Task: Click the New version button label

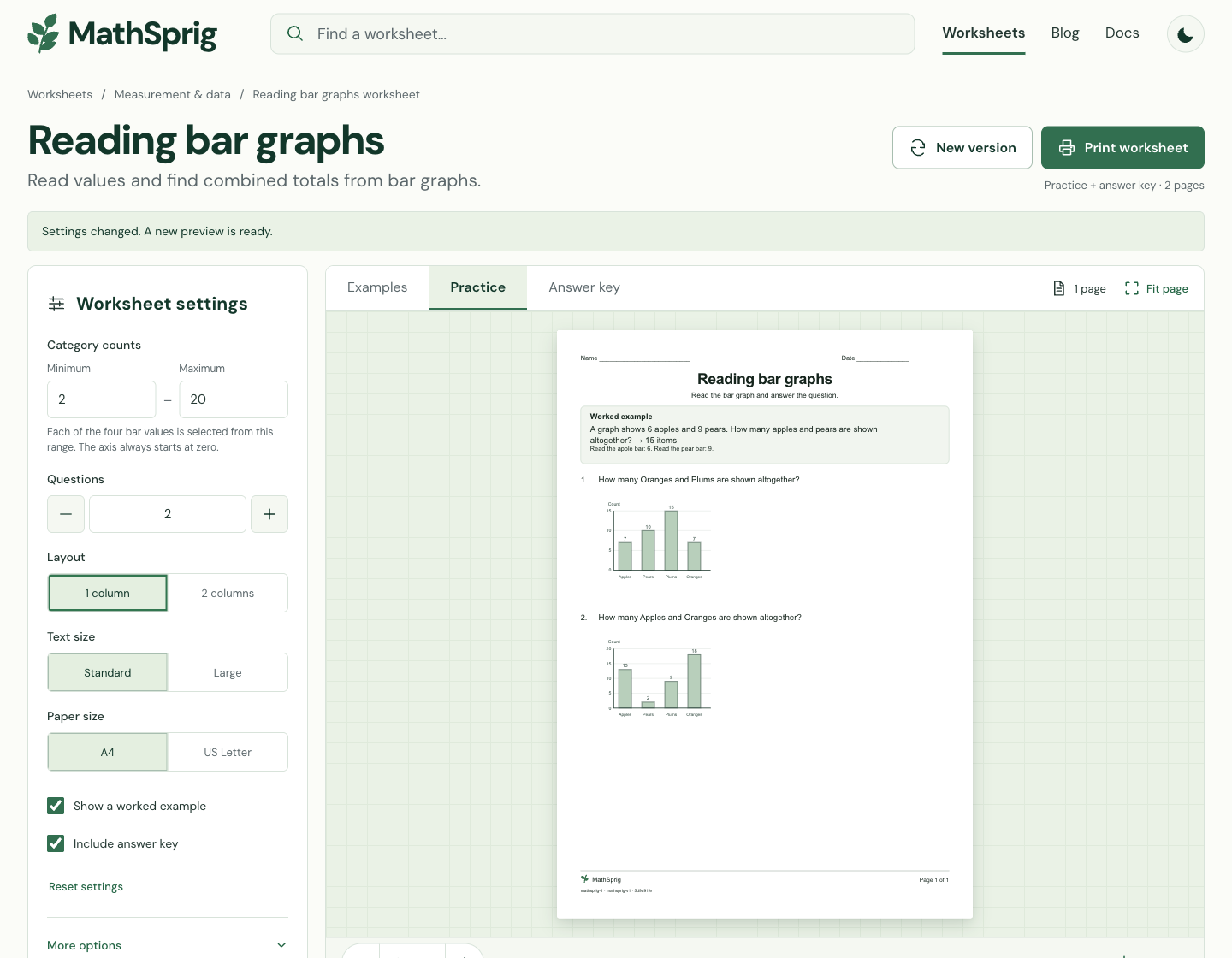Action: pyautogui.click(x=976, y=148)
